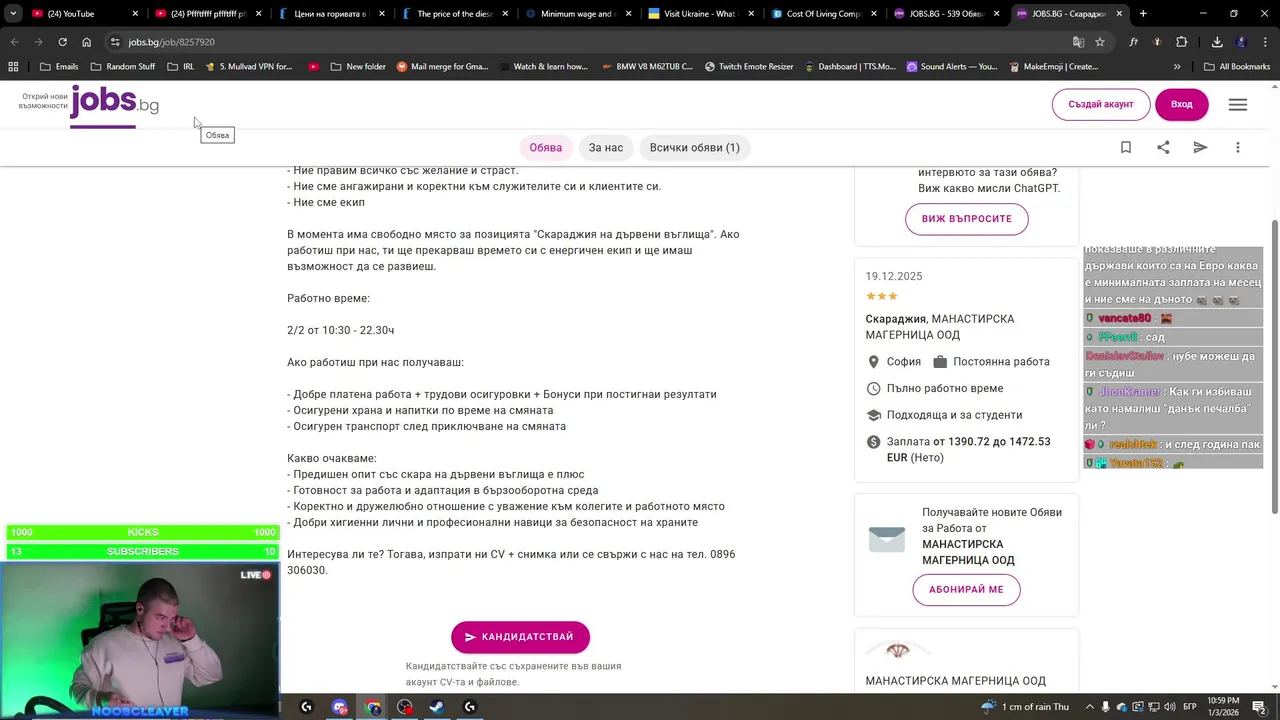Click the streamer webcam overlay
This screenshot has height=720, width=1280.
click(139, 640)
